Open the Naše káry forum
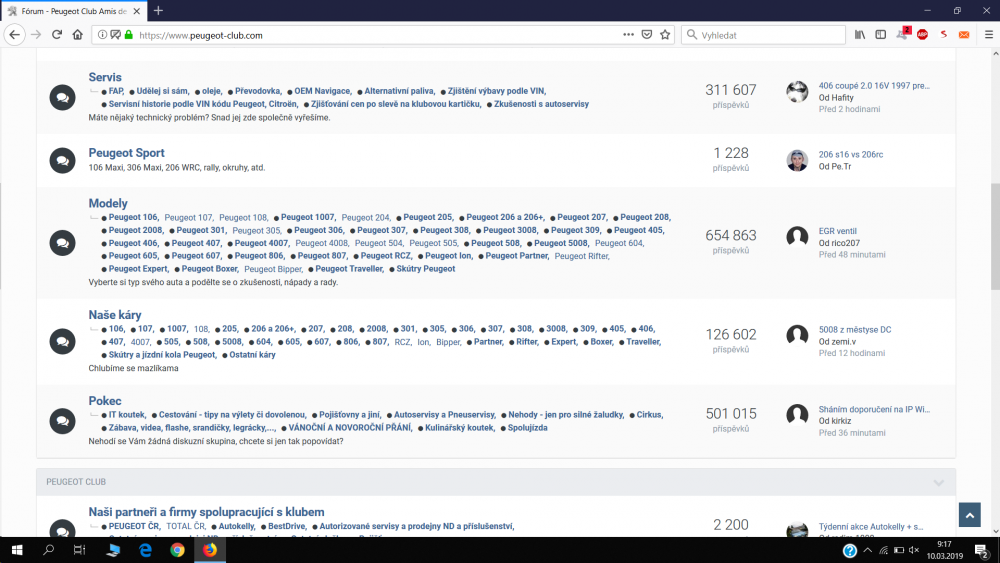This screenshot has width=1000, height=563. (115, 315)
